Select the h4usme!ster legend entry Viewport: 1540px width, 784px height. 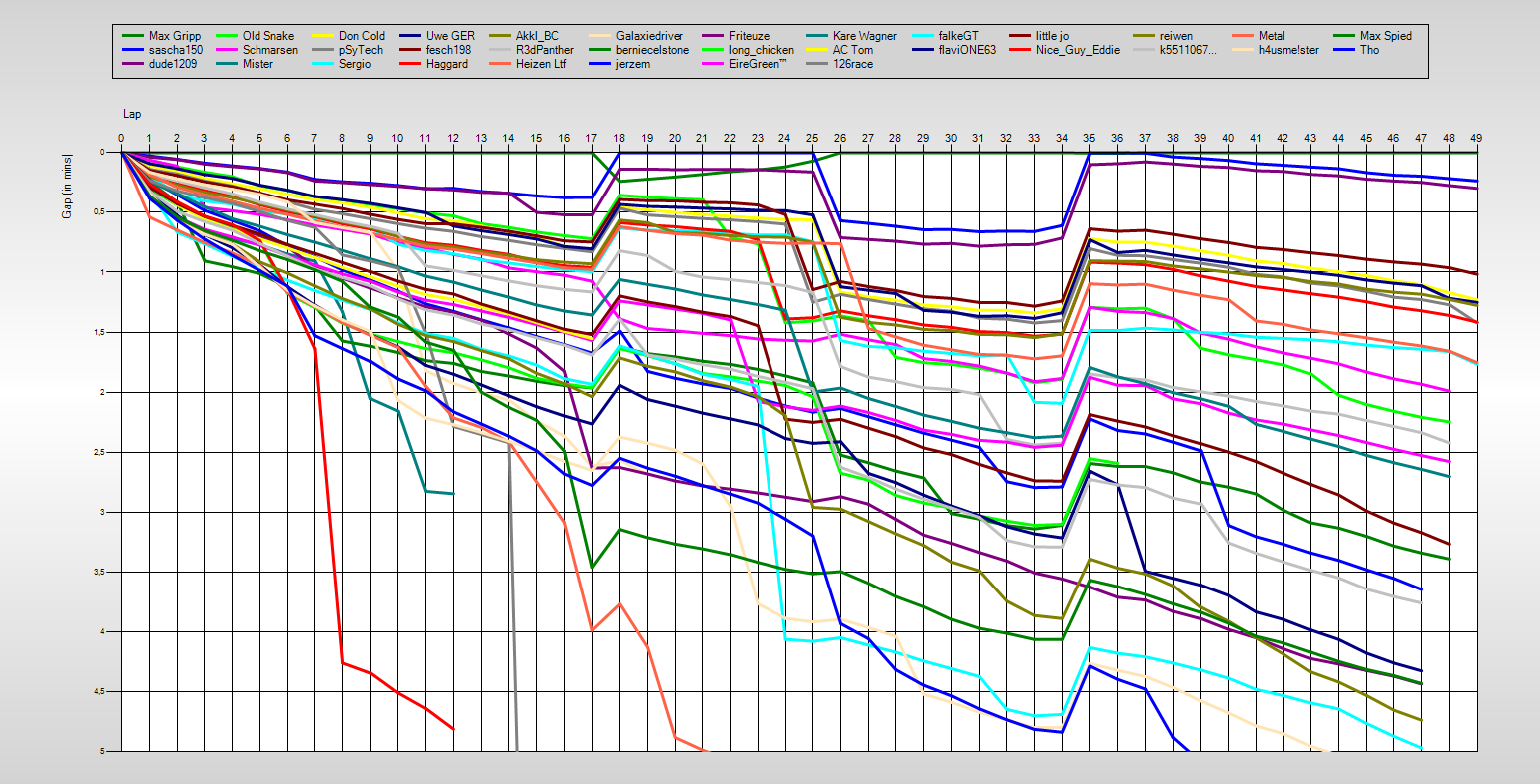(1288, 50)
